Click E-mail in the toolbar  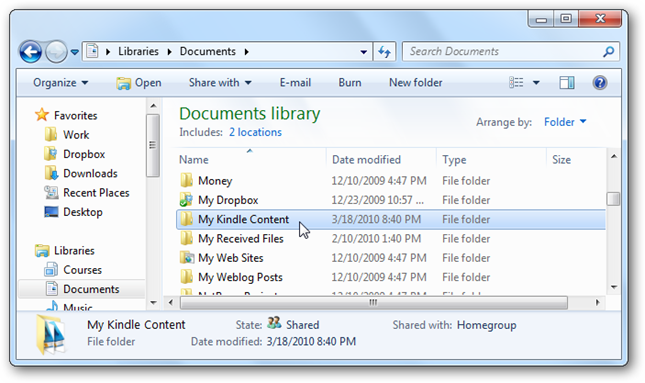click(x=295, y=83)
